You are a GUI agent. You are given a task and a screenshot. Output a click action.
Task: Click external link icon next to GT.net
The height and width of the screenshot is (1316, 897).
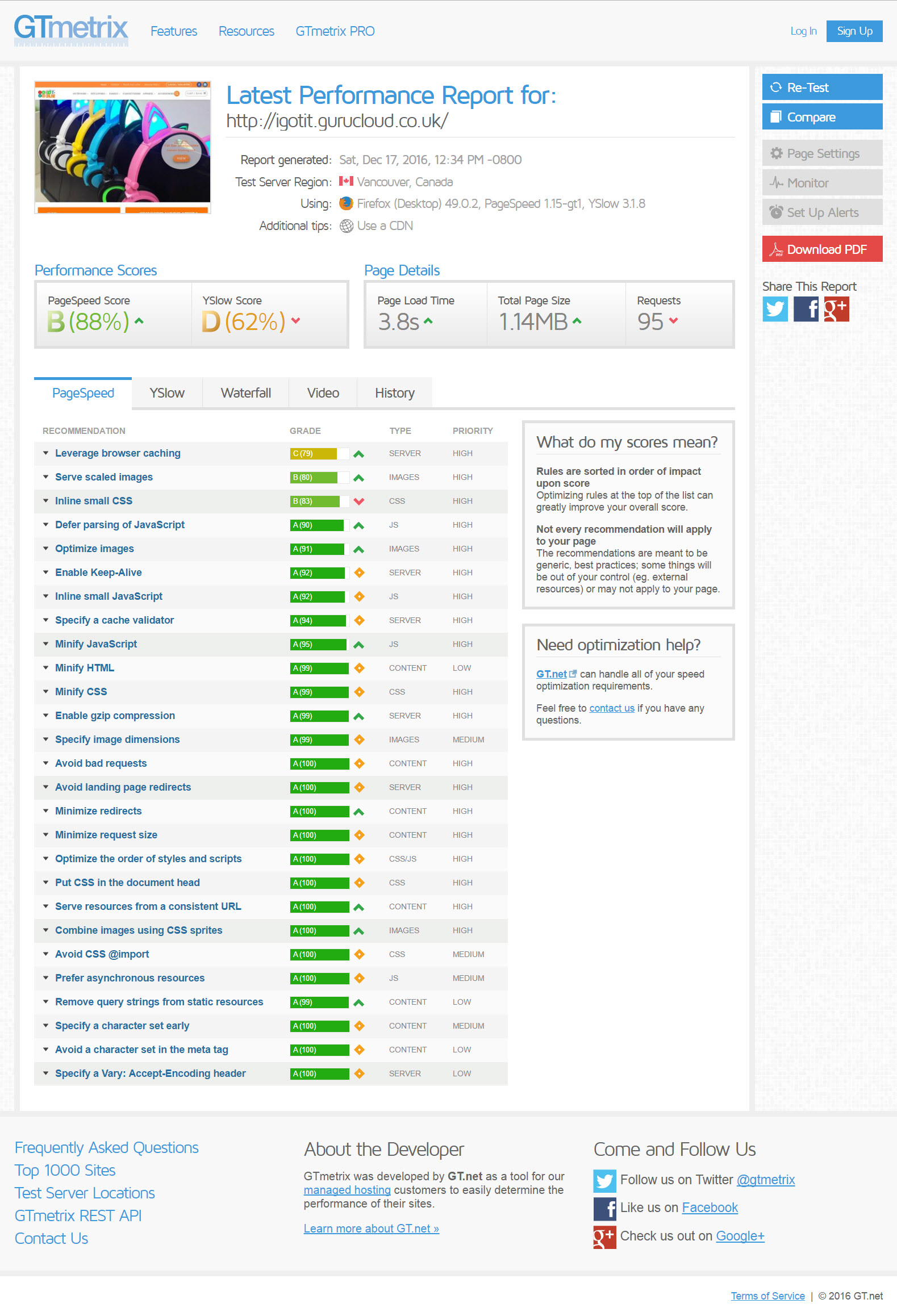[573, 674]
